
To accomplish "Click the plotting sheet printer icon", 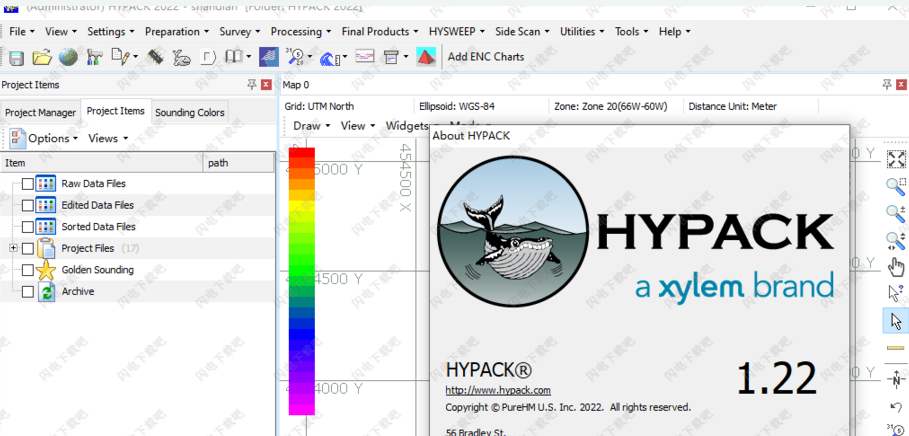I will [x=391, y=57].
